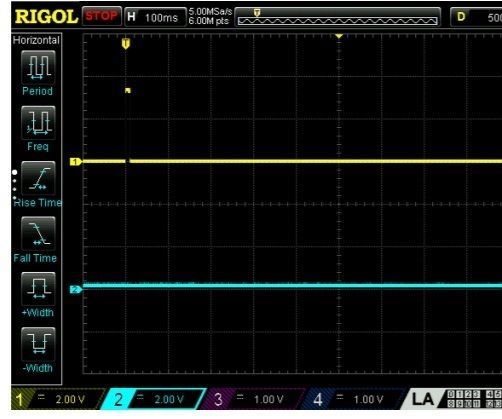Select the Freq measurement icon
This screenshot has height=419, width=502.
pos(38,123)
